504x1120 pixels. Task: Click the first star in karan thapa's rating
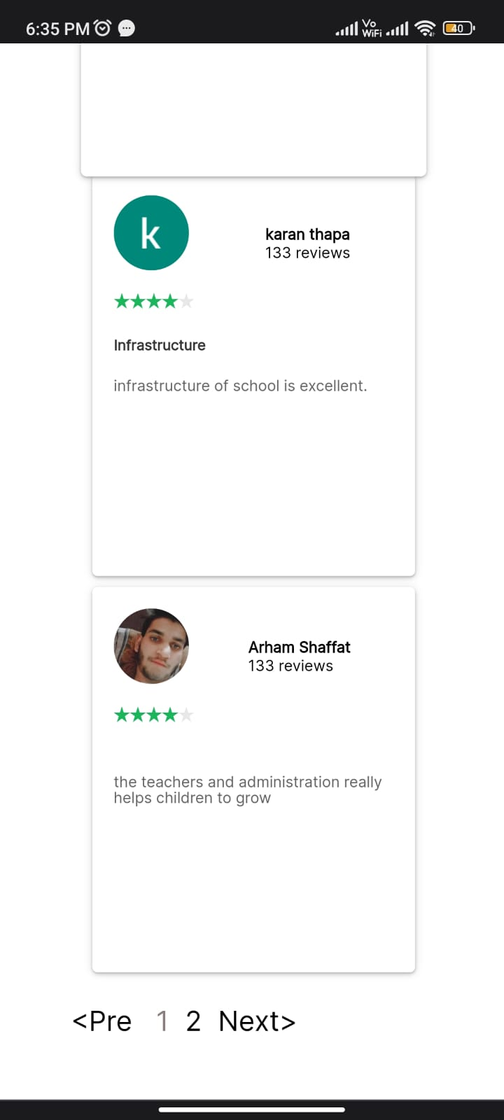[x=121, y=301]
